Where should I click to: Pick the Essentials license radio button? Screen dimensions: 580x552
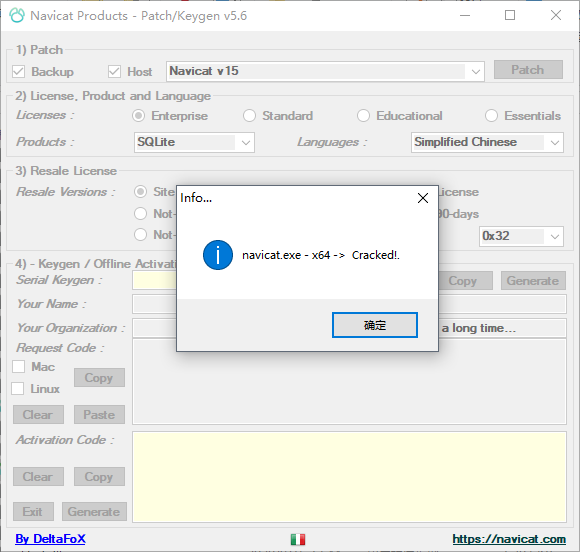click(x=491, y=116)
